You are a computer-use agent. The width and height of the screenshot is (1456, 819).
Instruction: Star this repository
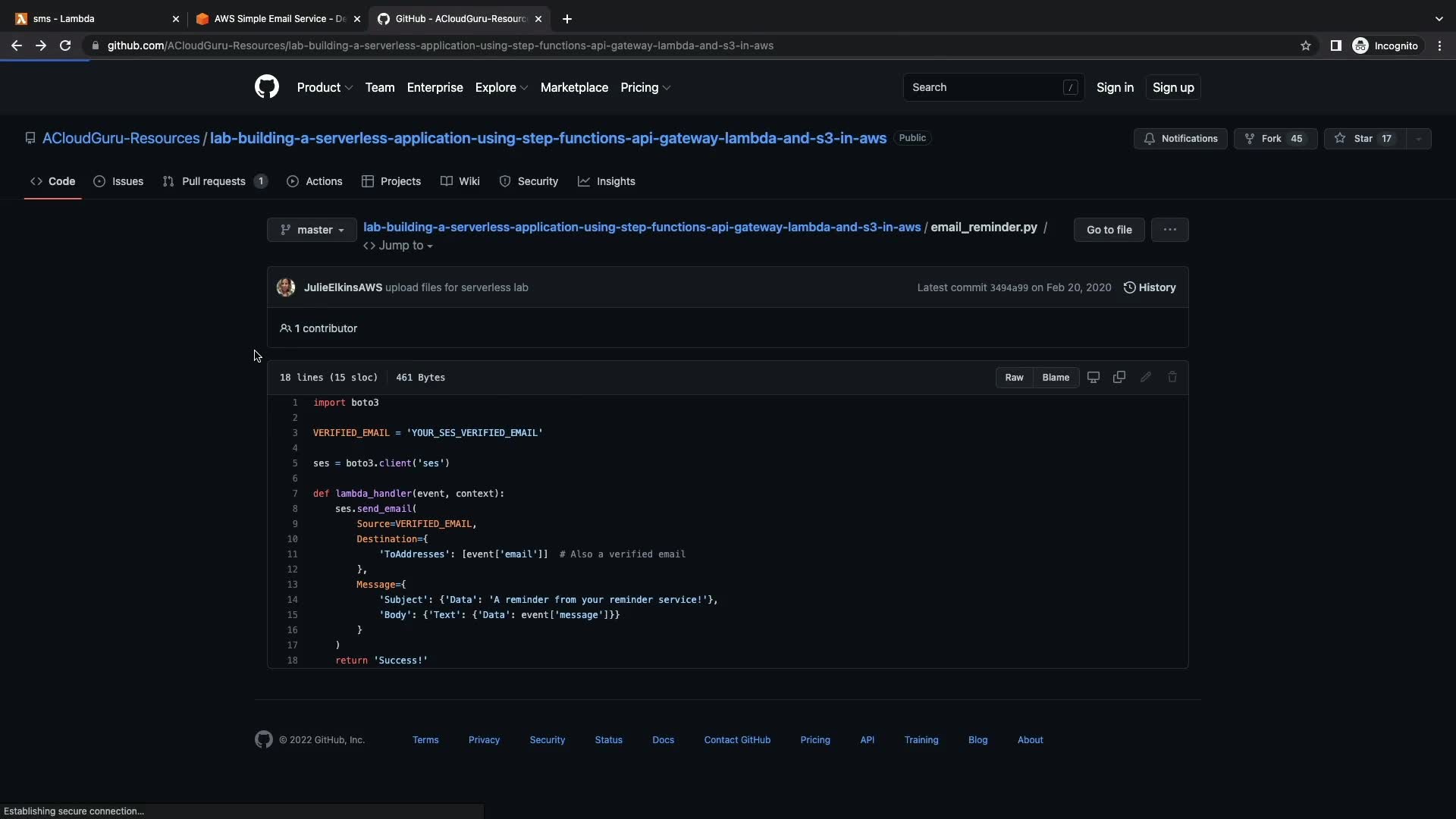(1364, 139)
